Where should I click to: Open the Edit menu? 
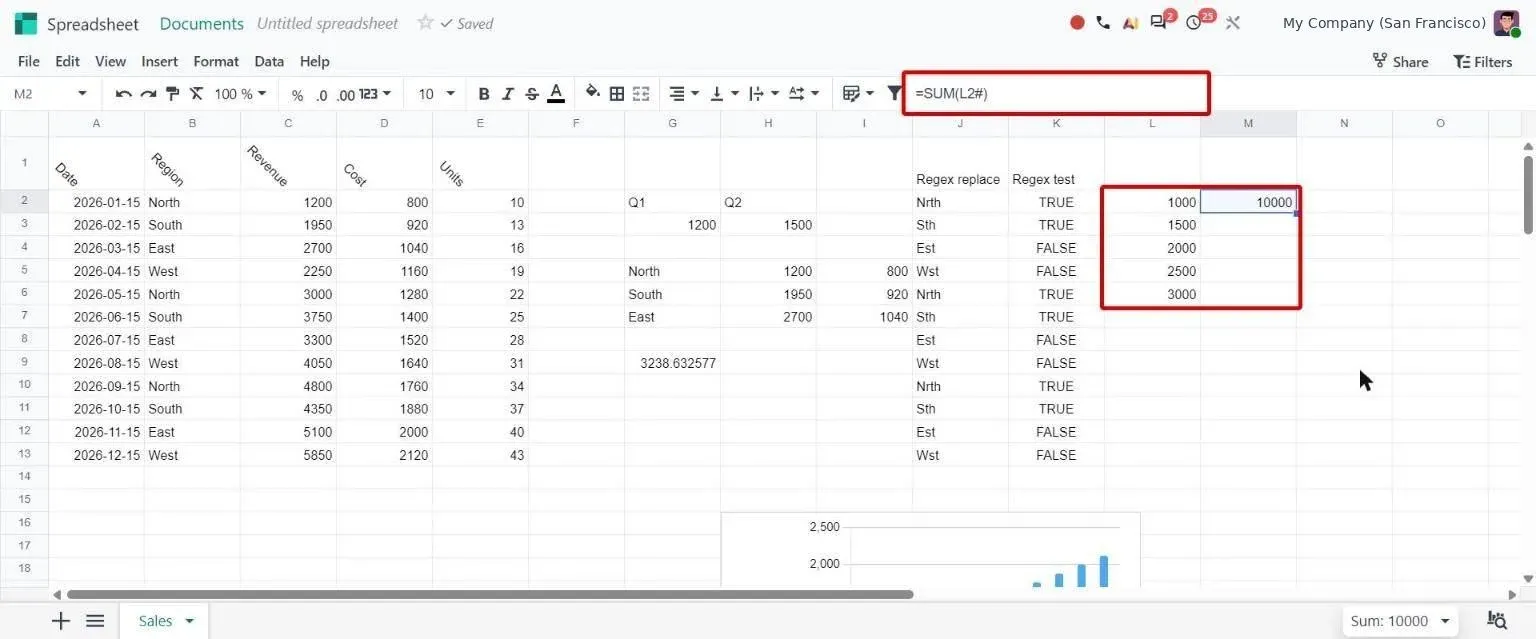(67, 61)
